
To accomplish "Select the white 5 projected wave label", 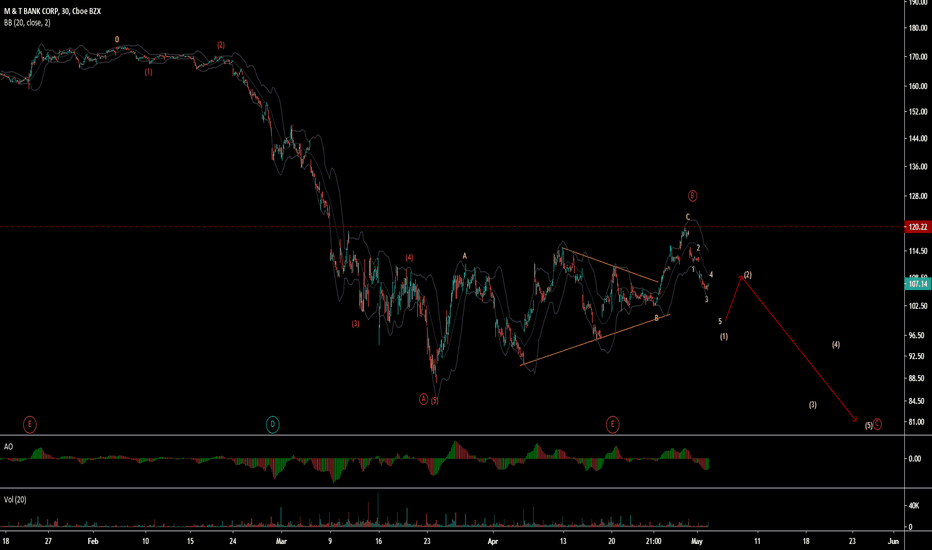I will (720, 322).
